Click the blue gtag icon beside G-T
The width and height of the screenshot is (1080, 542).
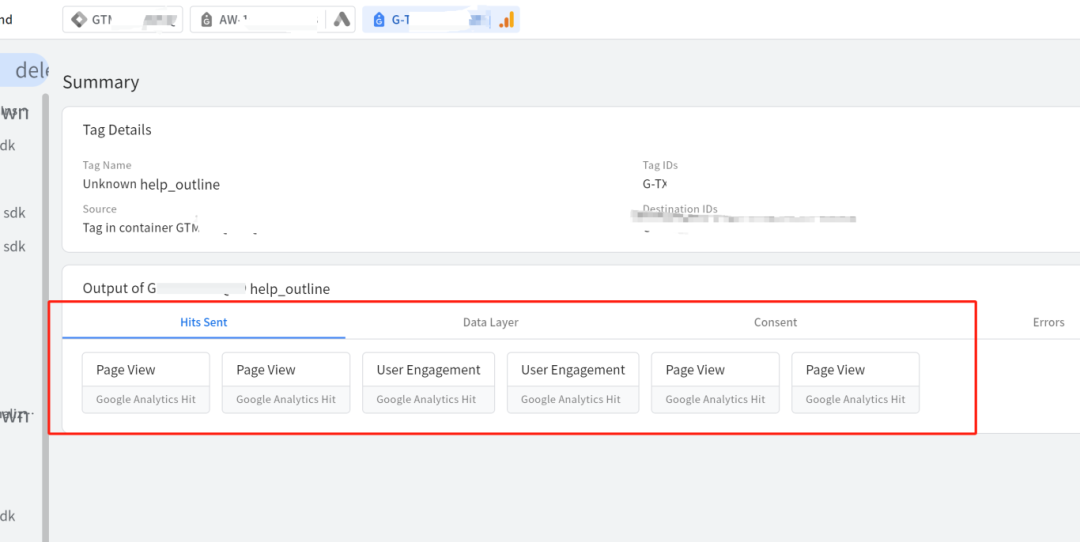tap(378, 20)
